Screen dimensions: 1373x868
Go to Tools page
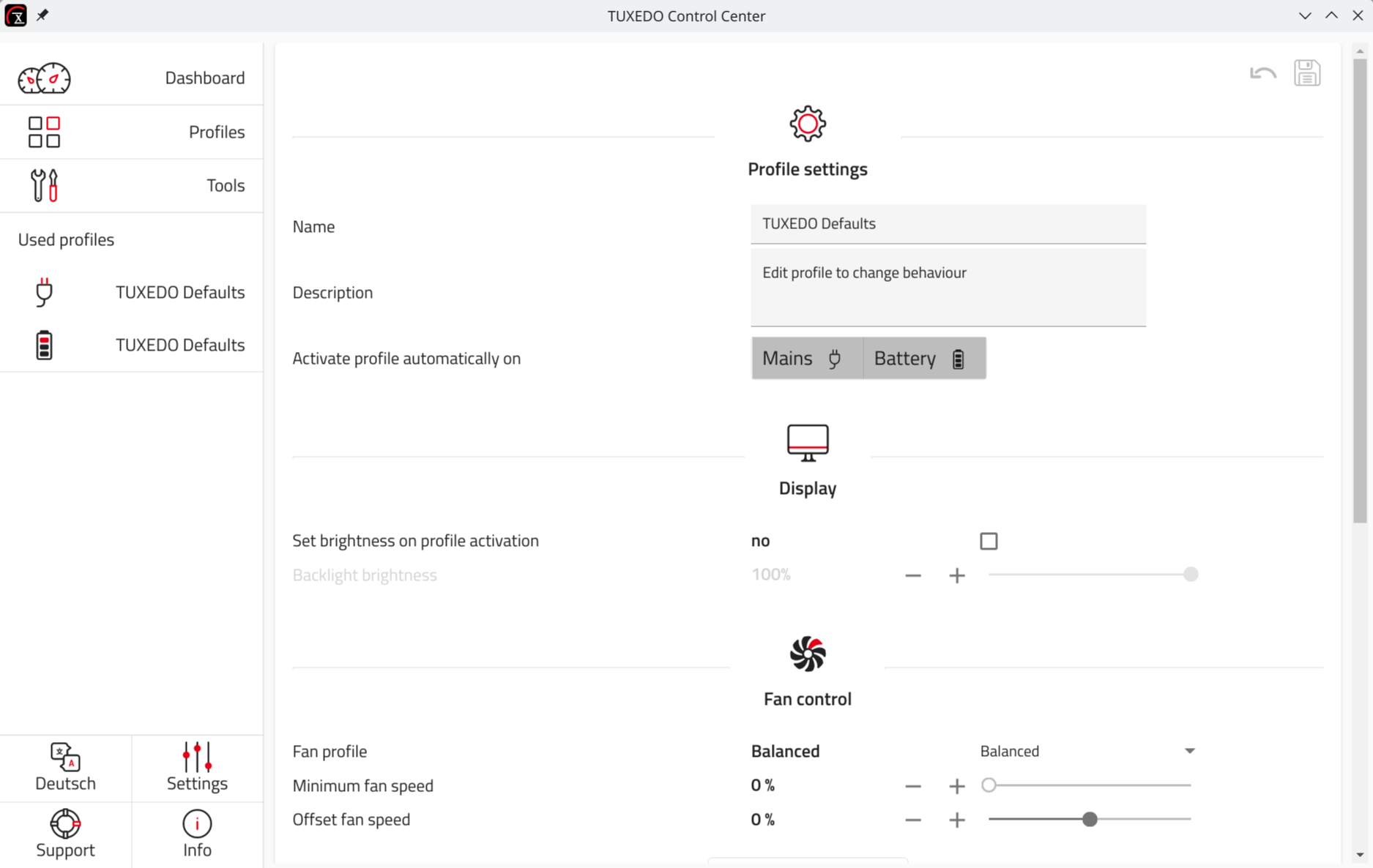point(132,185)
